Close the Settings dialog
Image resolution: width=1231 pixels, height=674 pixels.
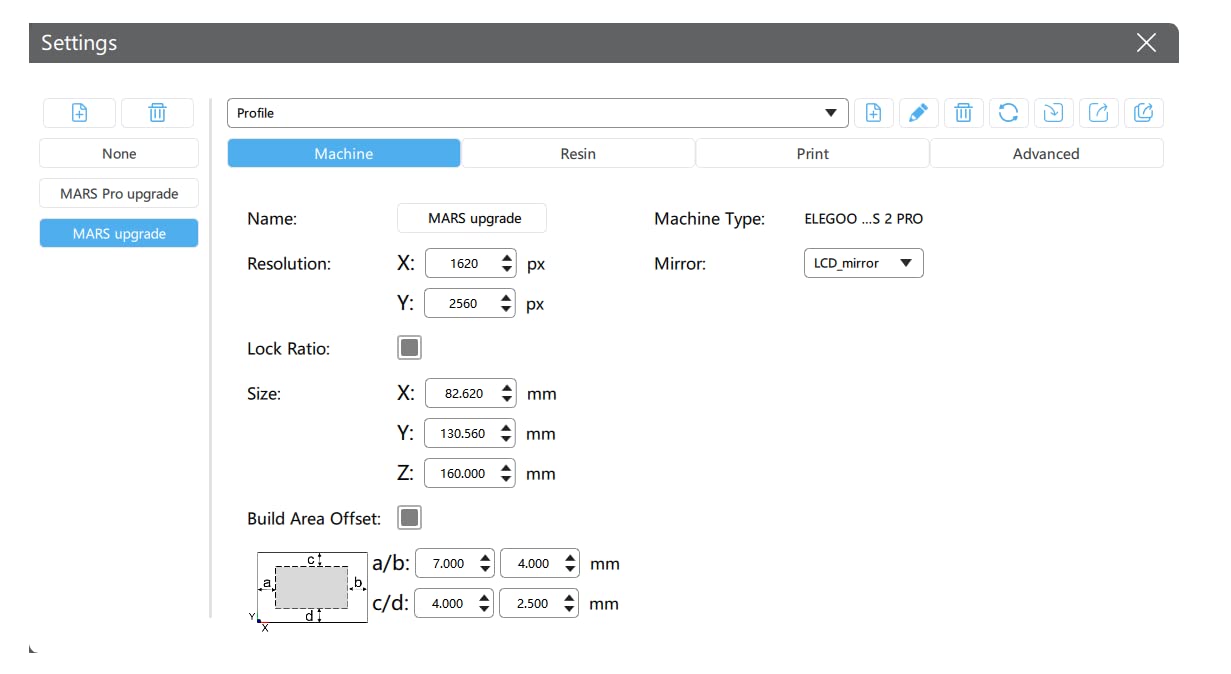tap(1146, 43)
